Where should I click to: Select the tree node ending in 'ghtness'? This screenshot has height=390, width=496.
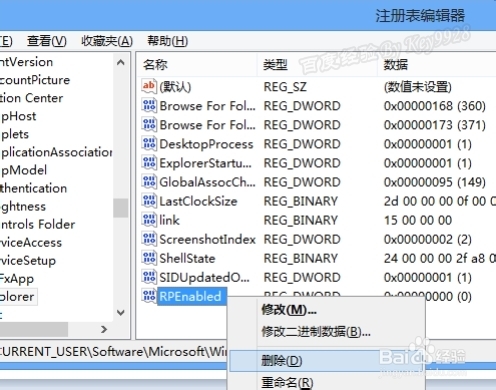click(23, 206)
